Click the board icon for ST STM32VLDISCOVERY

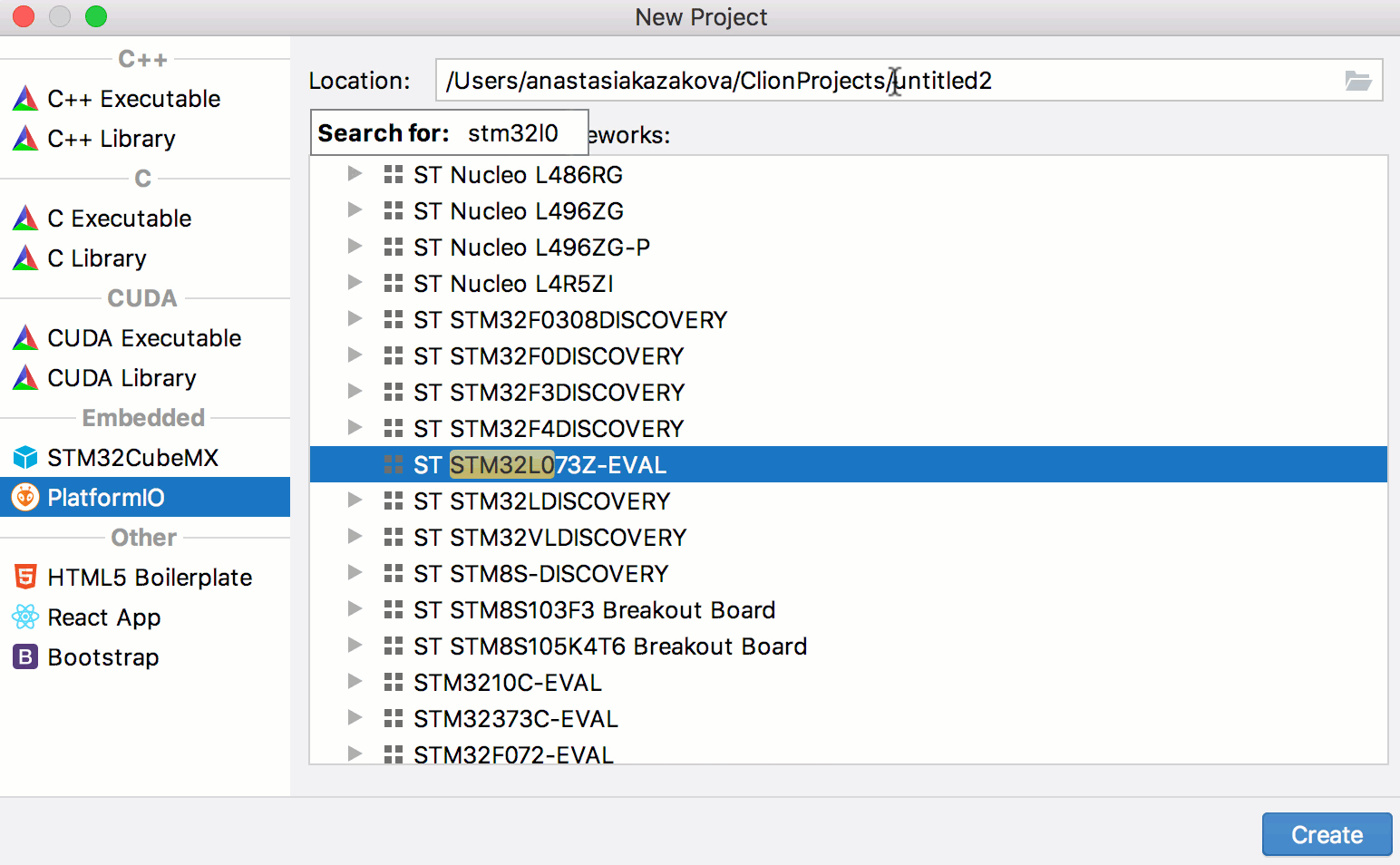coord(393,537)
